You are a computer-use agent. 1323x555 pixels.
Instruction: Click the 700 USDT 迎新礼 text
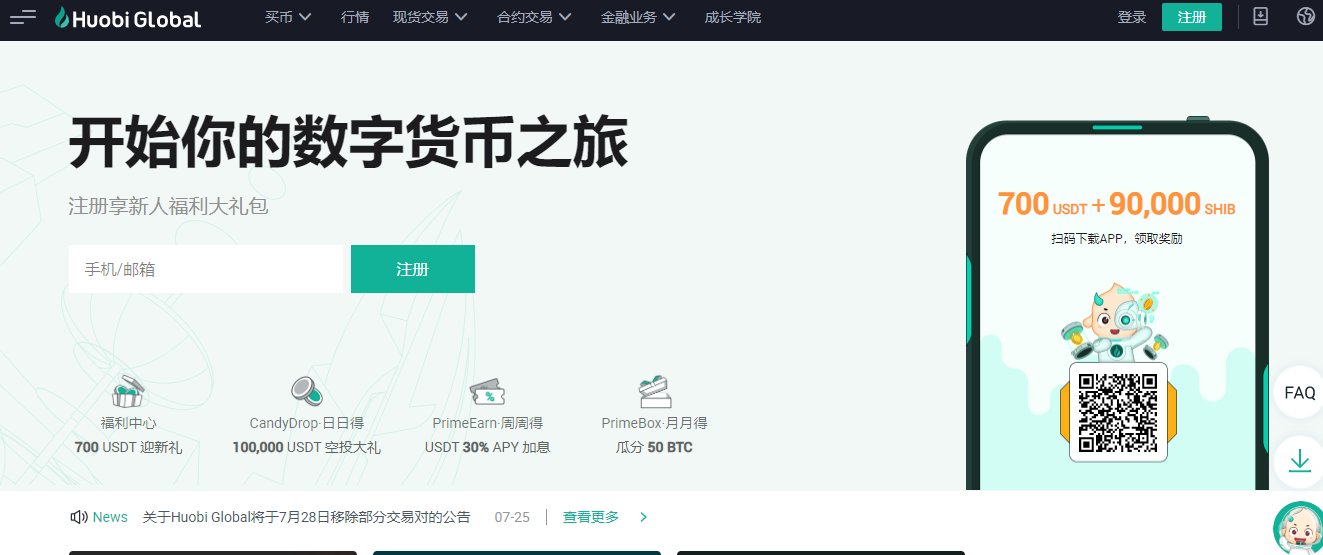128,447
